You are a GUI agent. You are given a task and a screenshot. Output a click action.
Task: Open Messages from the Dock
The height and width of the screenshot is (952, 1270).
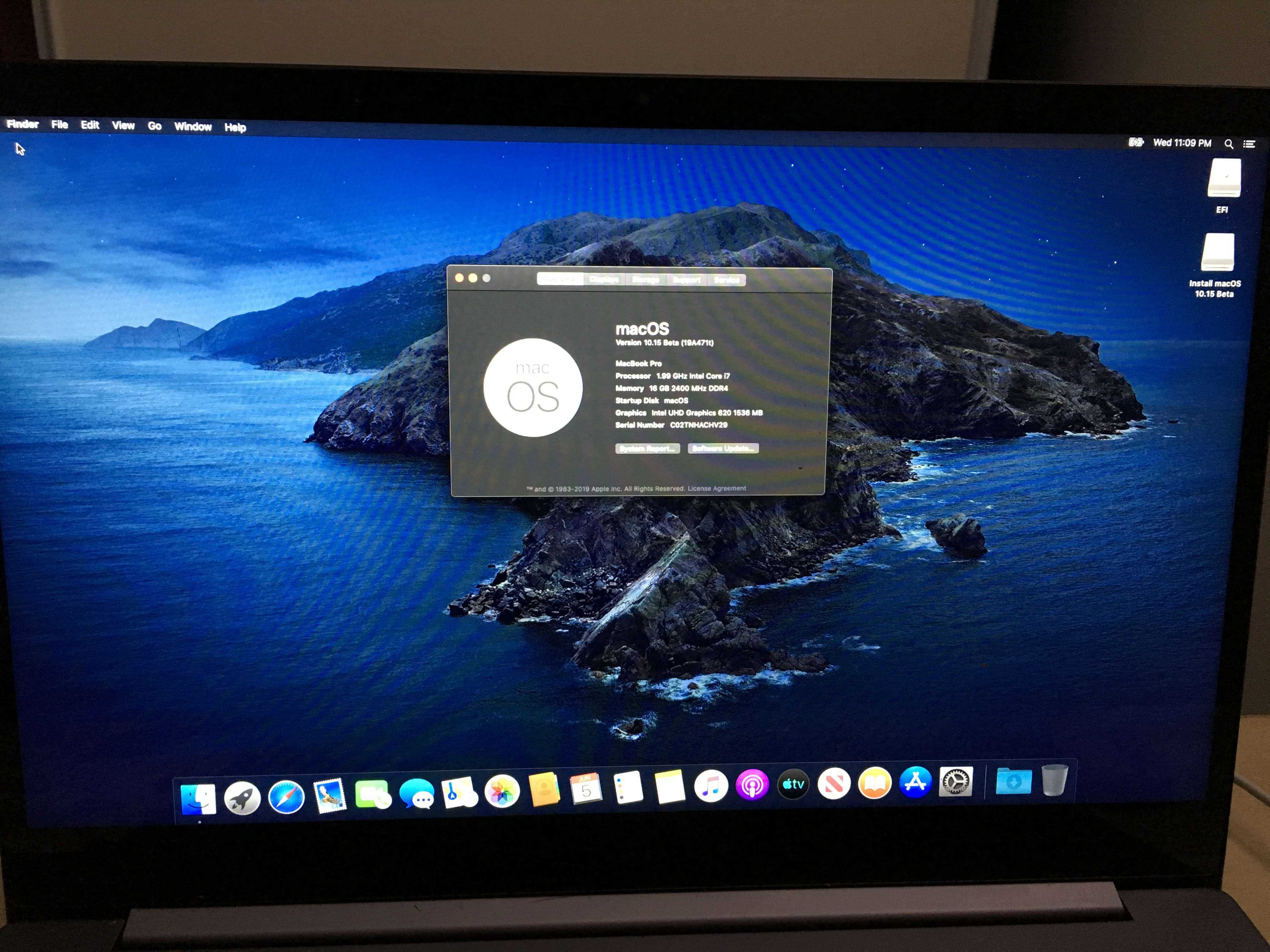(417, 794)
